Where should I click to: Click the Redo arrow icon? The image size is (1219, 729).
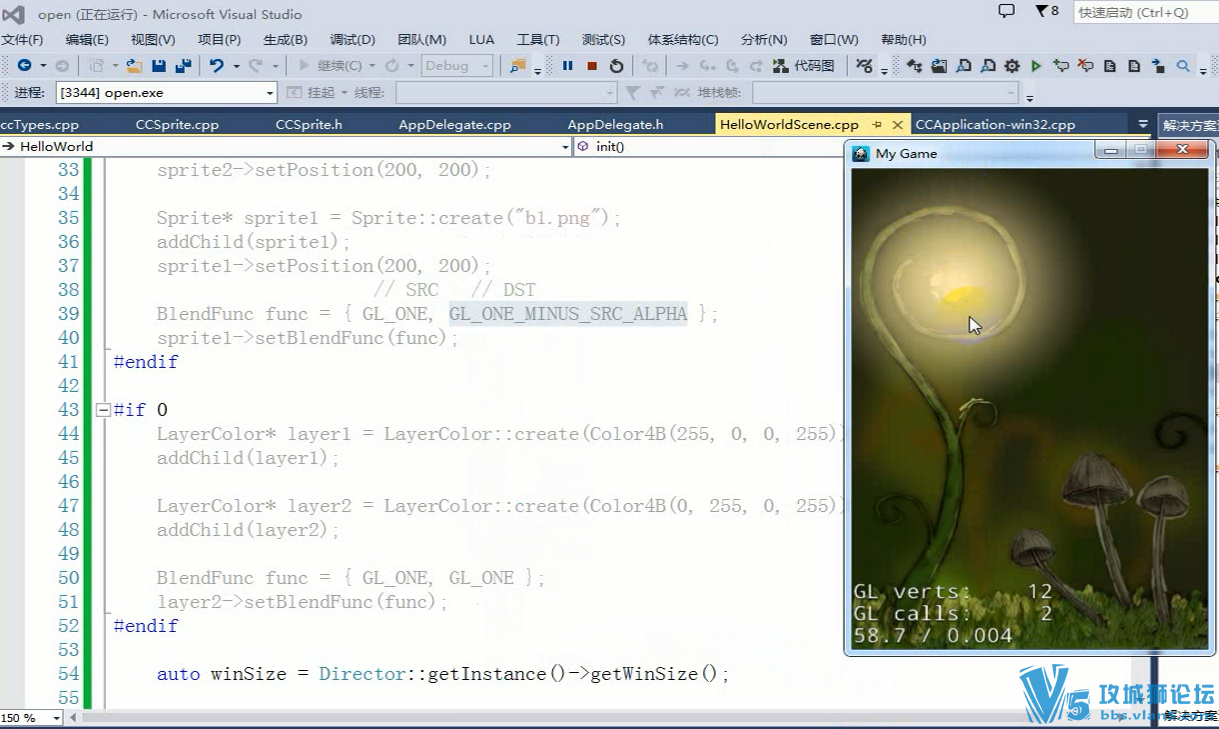click(x=256, y=66)
